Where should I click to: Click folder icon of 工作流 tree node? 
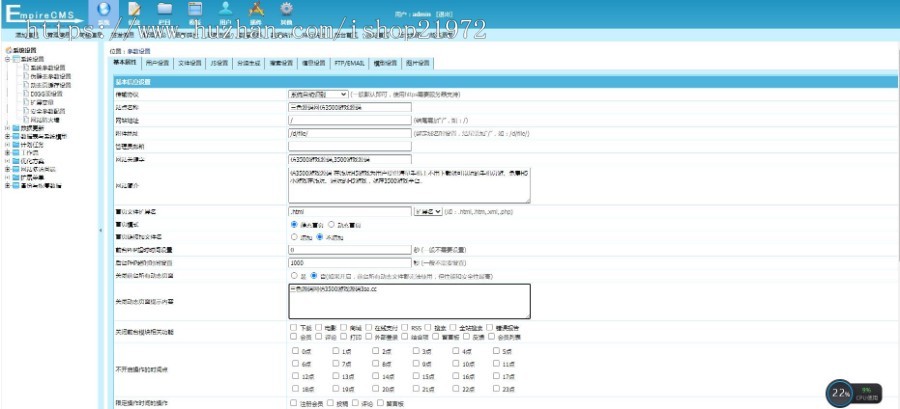[x=16, y=153]
